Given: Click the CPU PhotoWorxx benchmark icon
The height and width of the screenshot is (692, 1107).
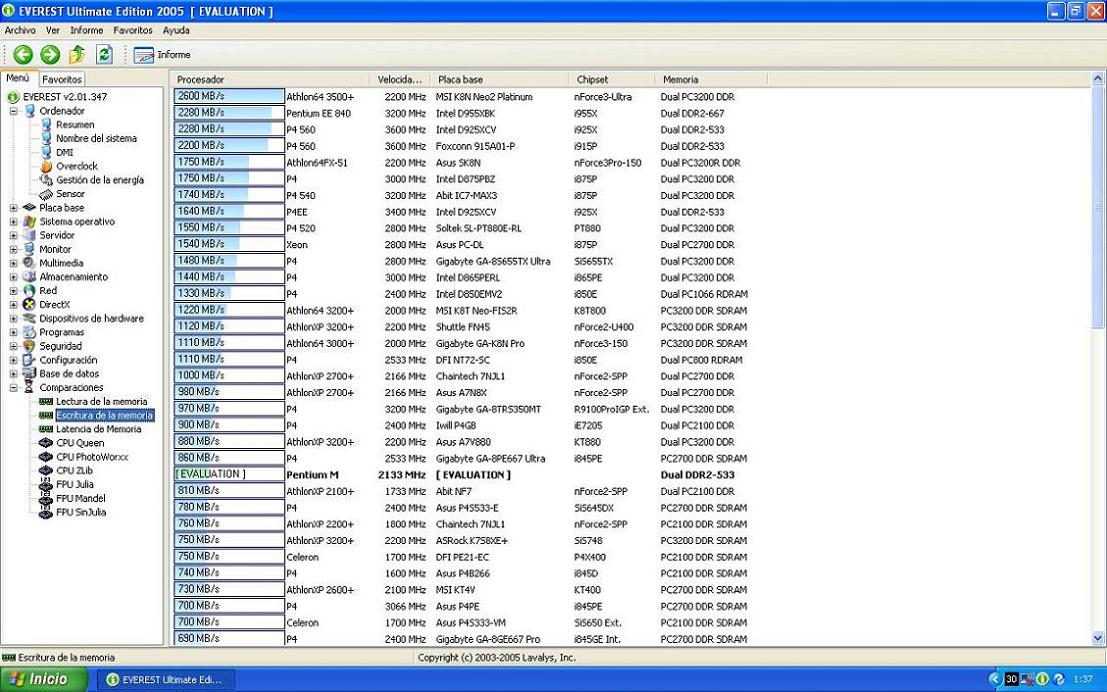Looking at the screenshot, I should click(x=46, y=457).
